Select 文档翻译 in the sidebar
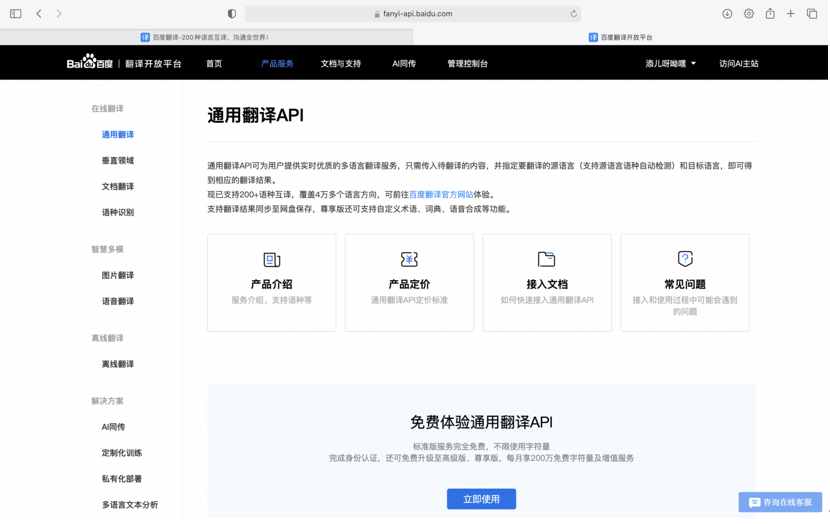The image size is (830, 524). (118, 186)
